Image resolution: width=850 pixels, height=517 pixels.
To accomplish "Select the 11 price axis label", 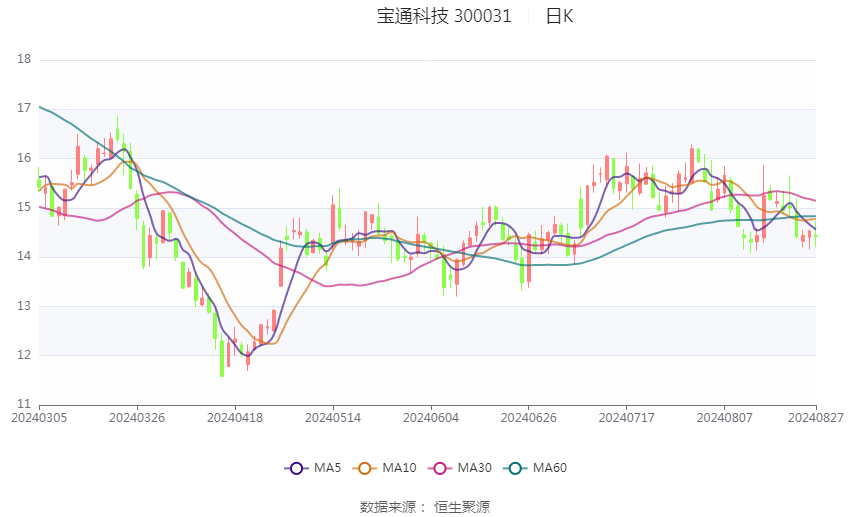I will pos(25,404).
